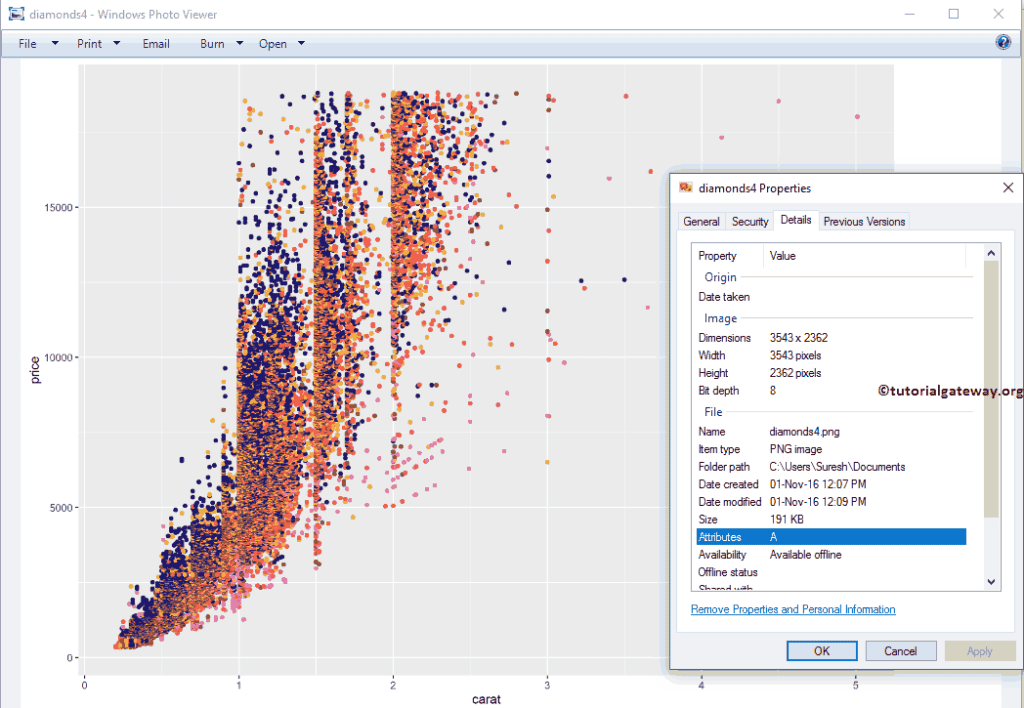Close the diamonds4 Properties dialog
The width and height of the screenshot is (1024, 708).
pyautogui.click(x=1008, y=187)
